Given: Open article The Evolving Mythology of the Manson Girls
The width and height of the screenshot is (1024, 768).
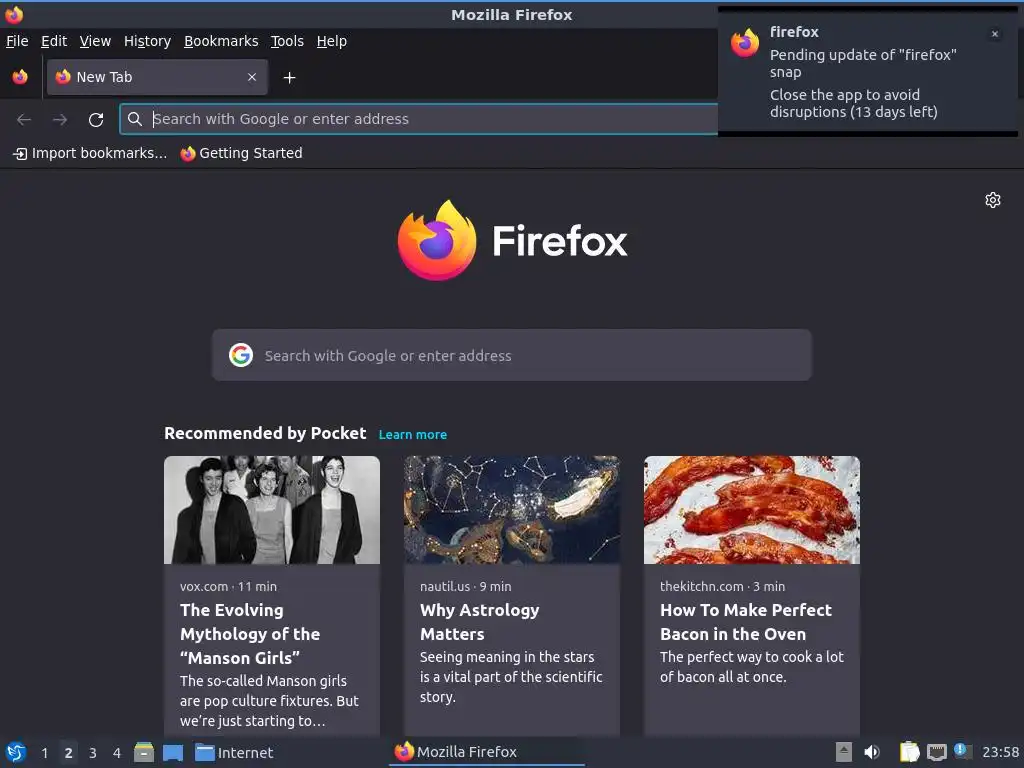Looking at the screenshot, I should (x=250, y=634).
